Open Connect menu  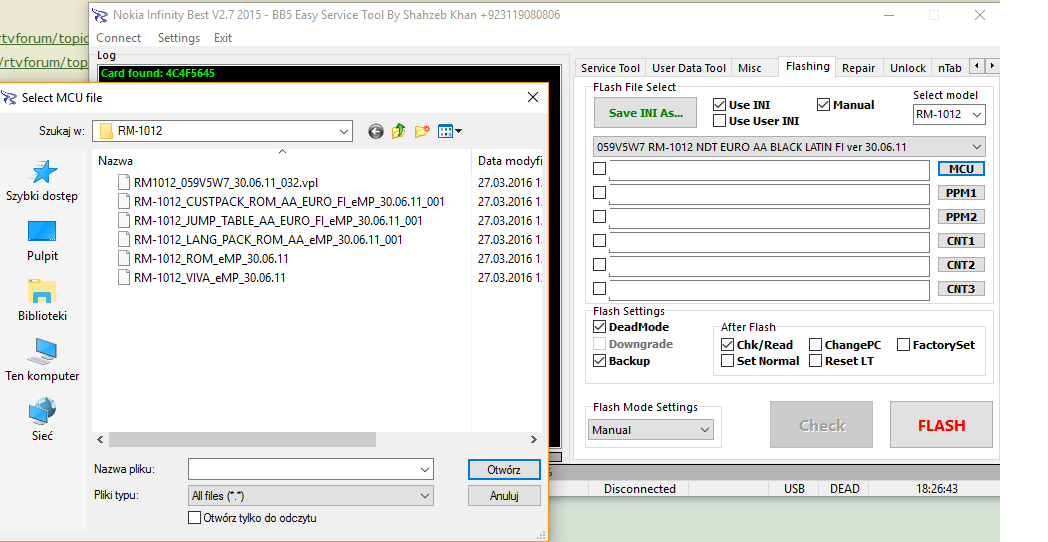pyautogui.click(x=118, y=38)
